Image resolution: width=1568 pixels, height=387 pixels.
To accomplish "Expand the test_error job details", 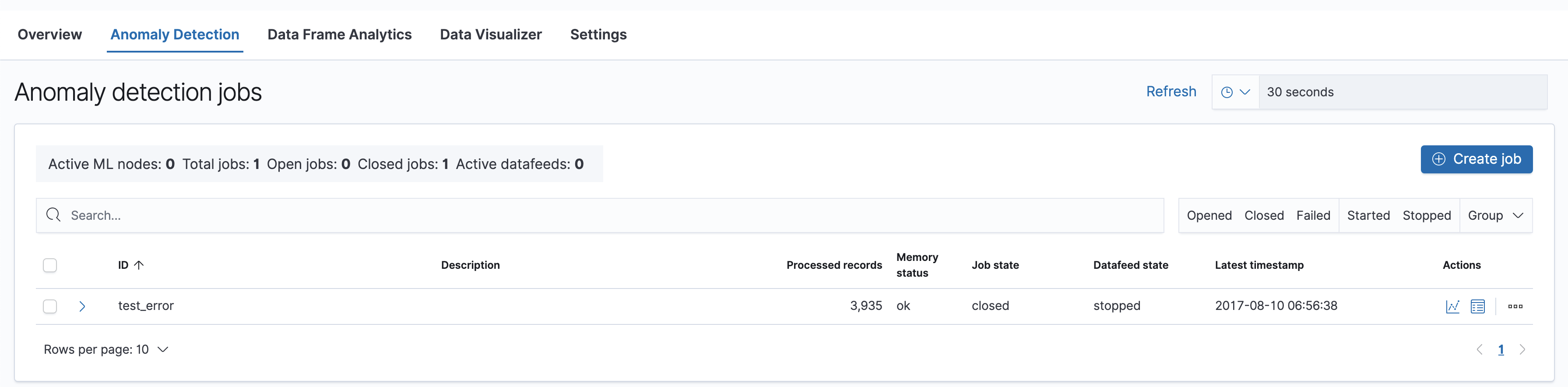I will coord(82,306).
